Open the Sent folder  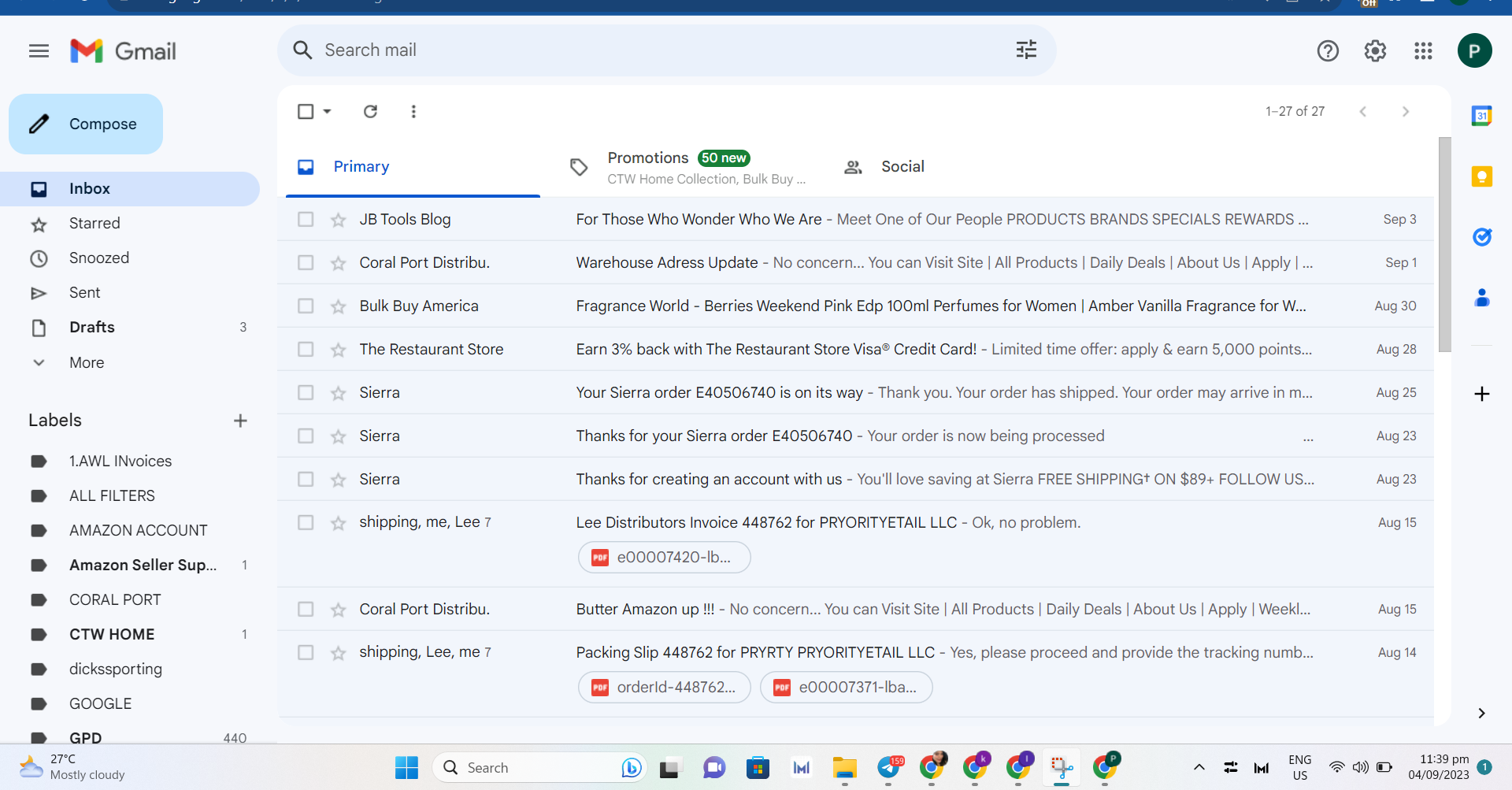(x=130, y=293)
